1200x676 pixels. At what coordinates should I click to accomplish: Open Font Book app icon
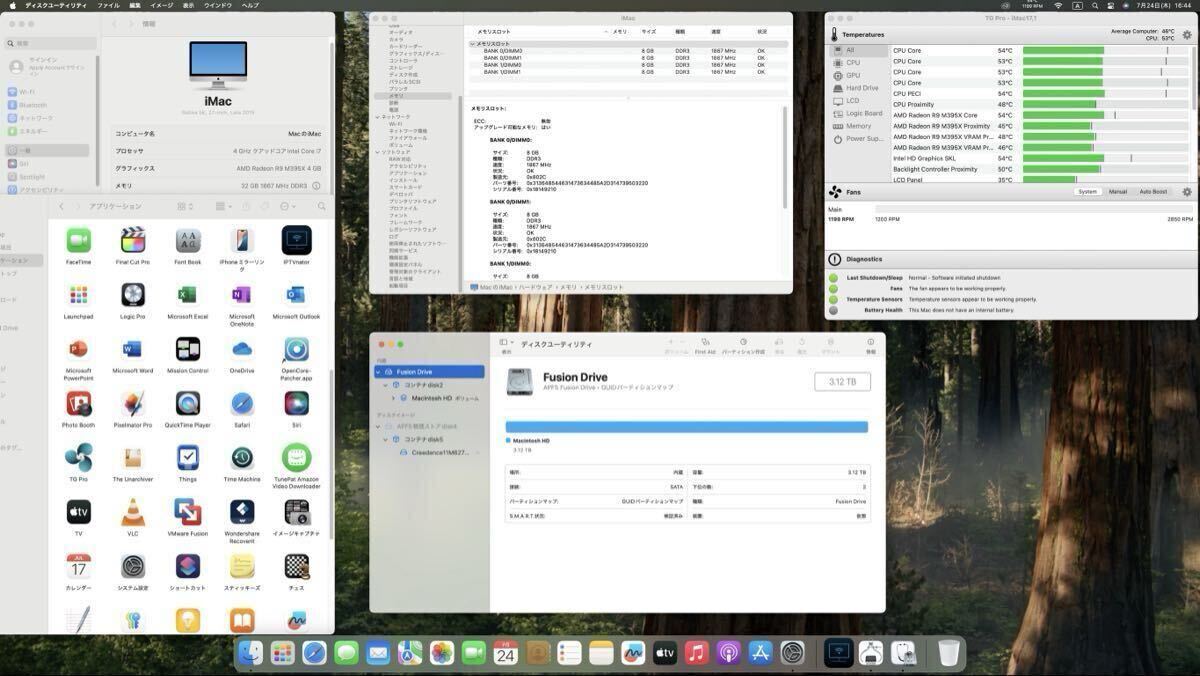[x=188, y=240]
